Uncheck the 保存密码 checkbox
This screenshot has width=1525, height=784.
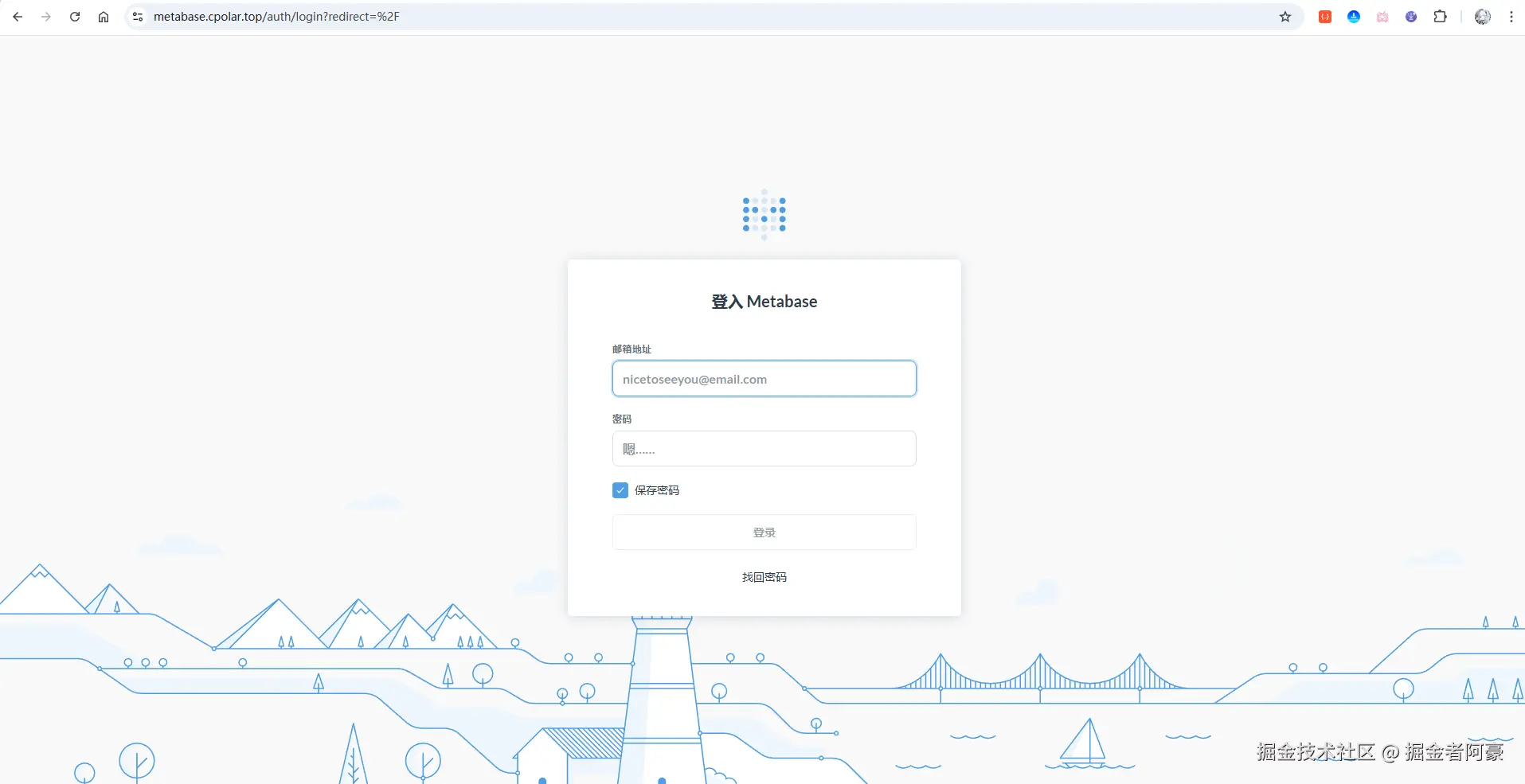point(620,490)
